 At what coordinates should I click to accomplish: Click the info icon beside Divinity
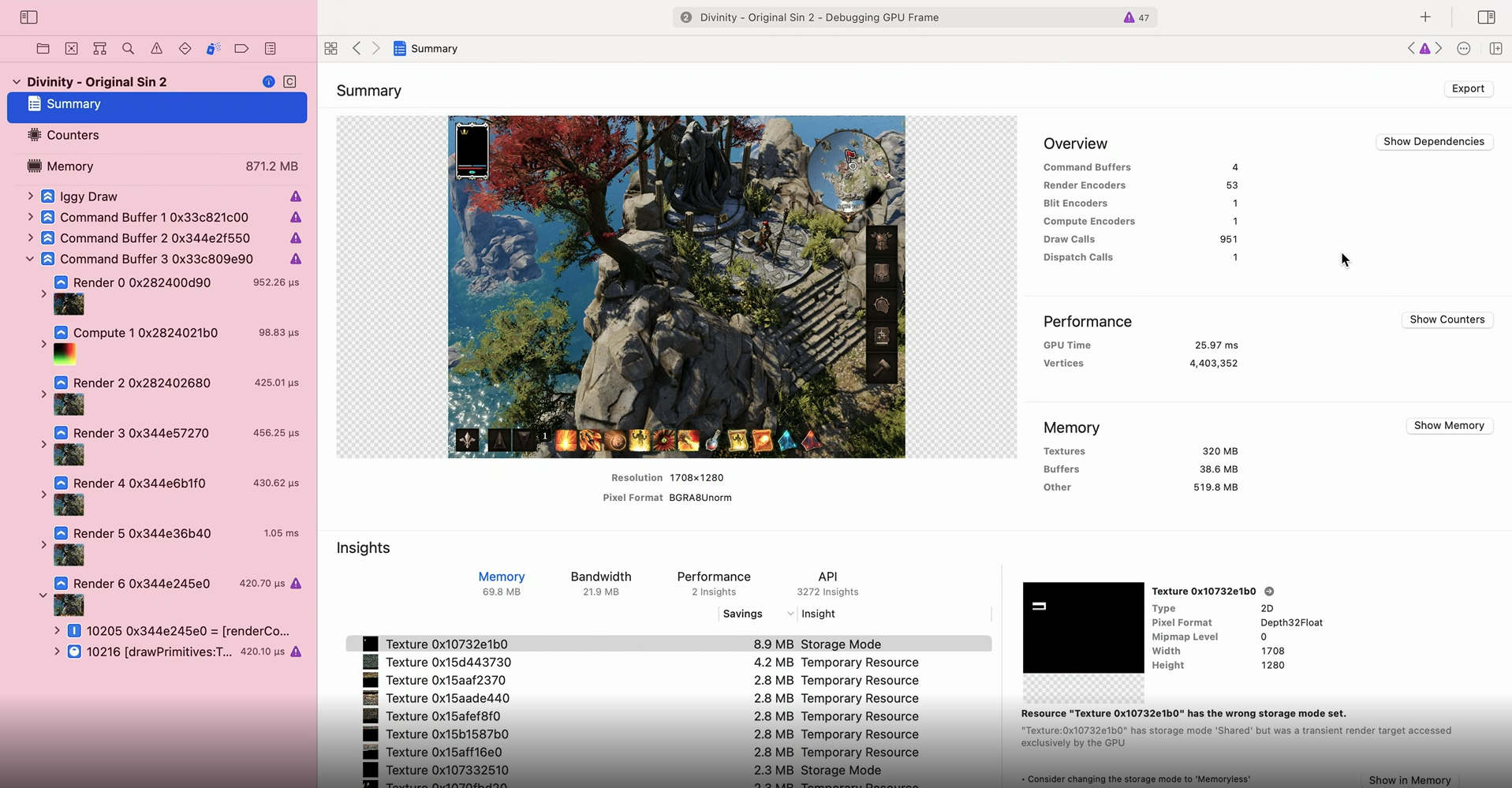[269, 82]
